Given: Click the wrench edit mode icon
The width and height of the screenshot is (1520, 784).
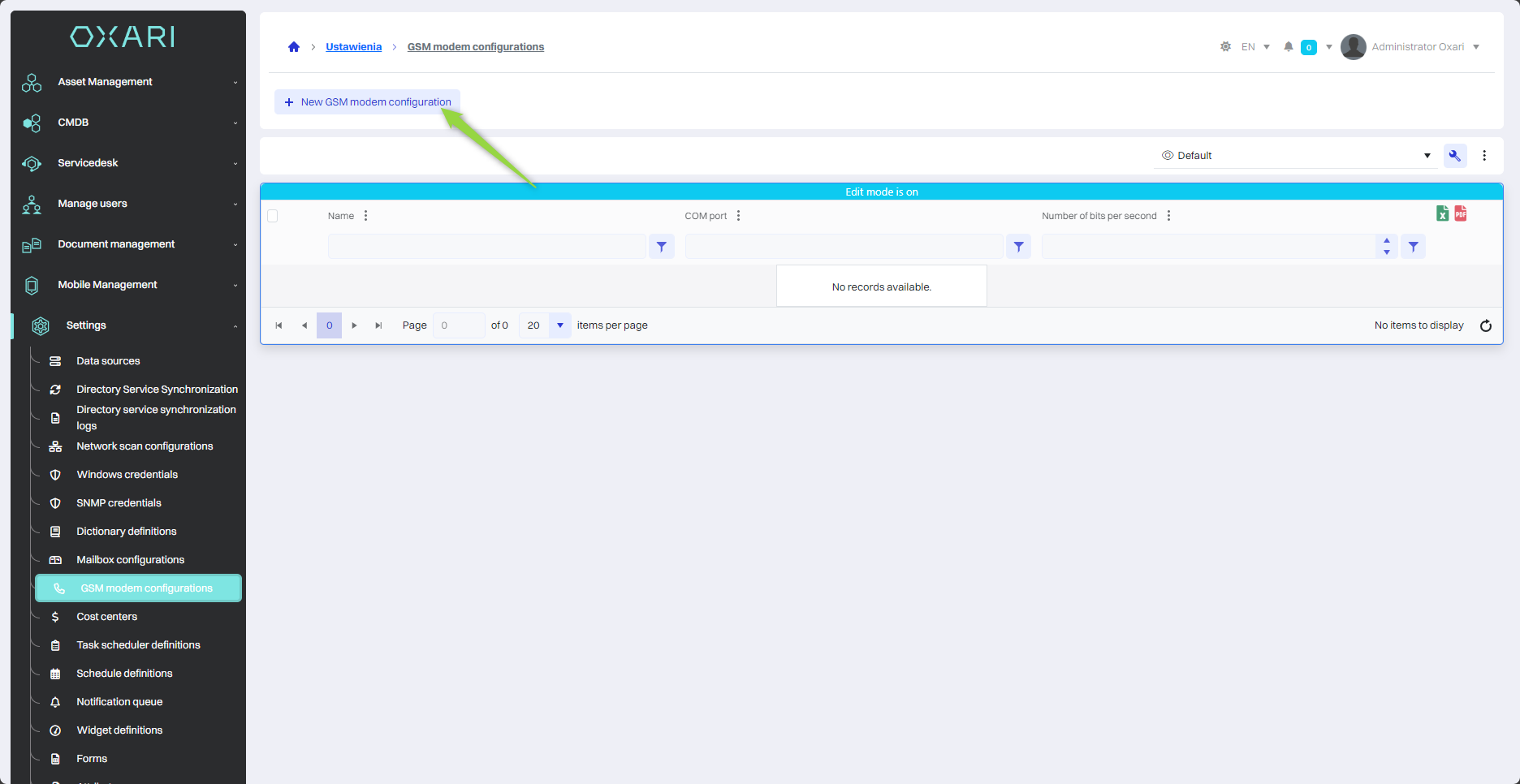Looking at the screenshot, I should pyautogui.click(x=1454, y=156).
